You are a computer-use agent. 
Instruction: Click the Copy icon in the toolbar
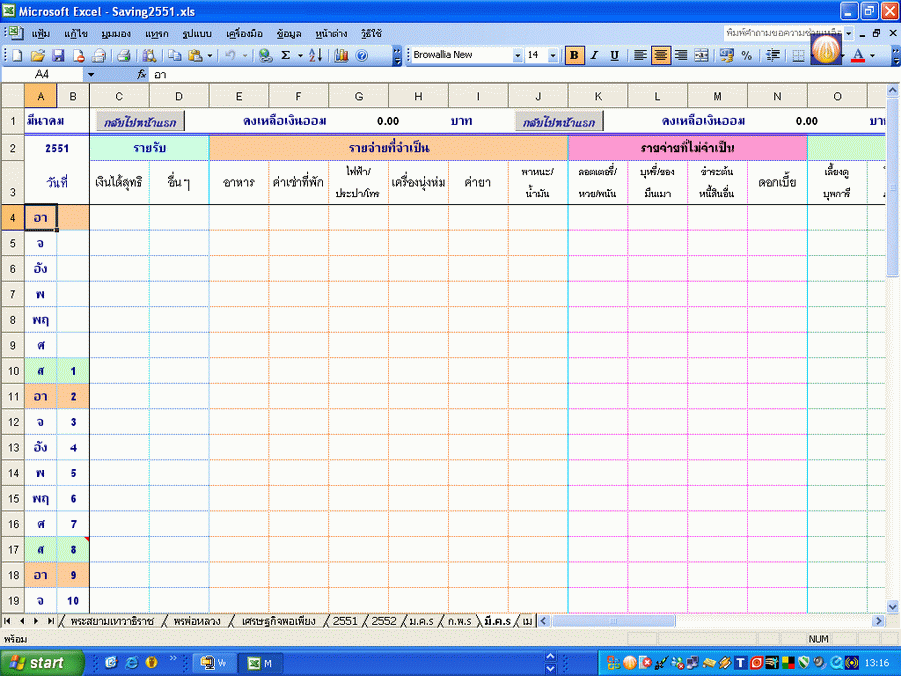tap(175, 56)
